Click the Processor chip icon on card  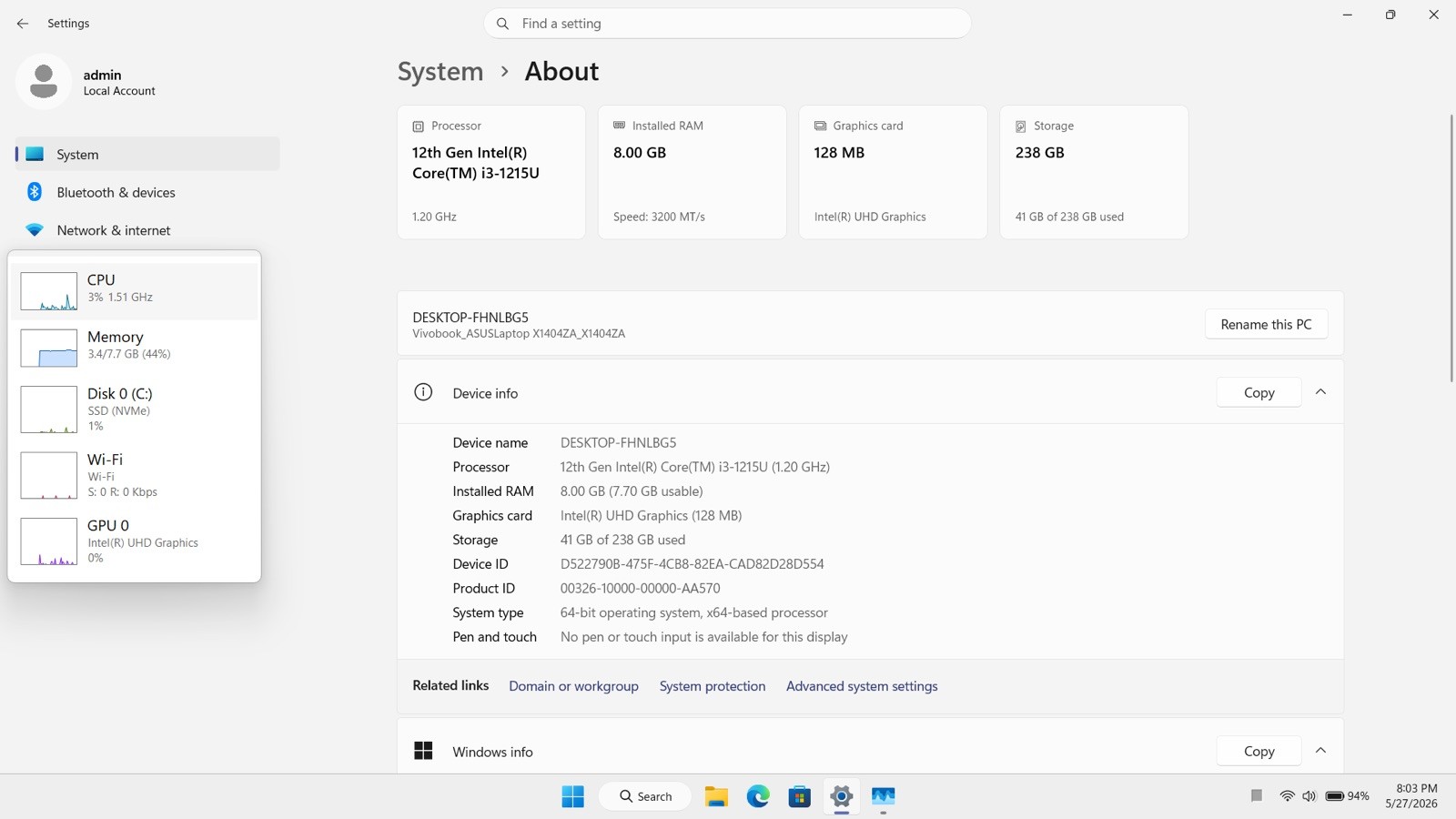[x=419, y=126]
